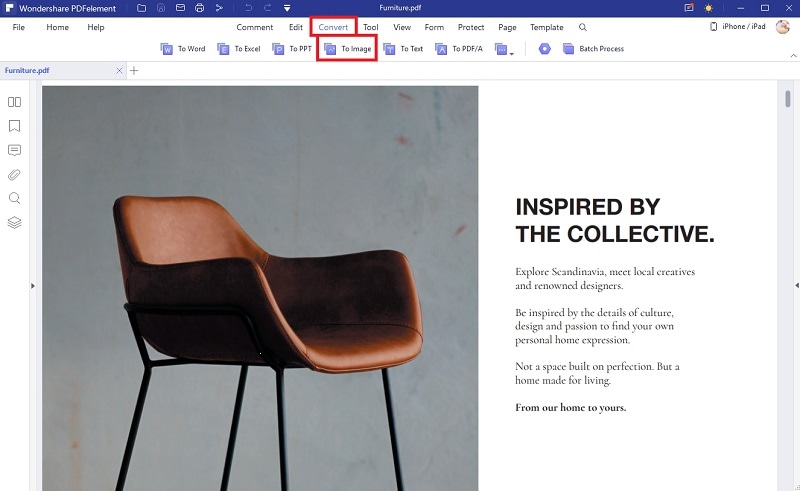Convert PDF with To Image
The image size is (800, 491).
[347, 48]
